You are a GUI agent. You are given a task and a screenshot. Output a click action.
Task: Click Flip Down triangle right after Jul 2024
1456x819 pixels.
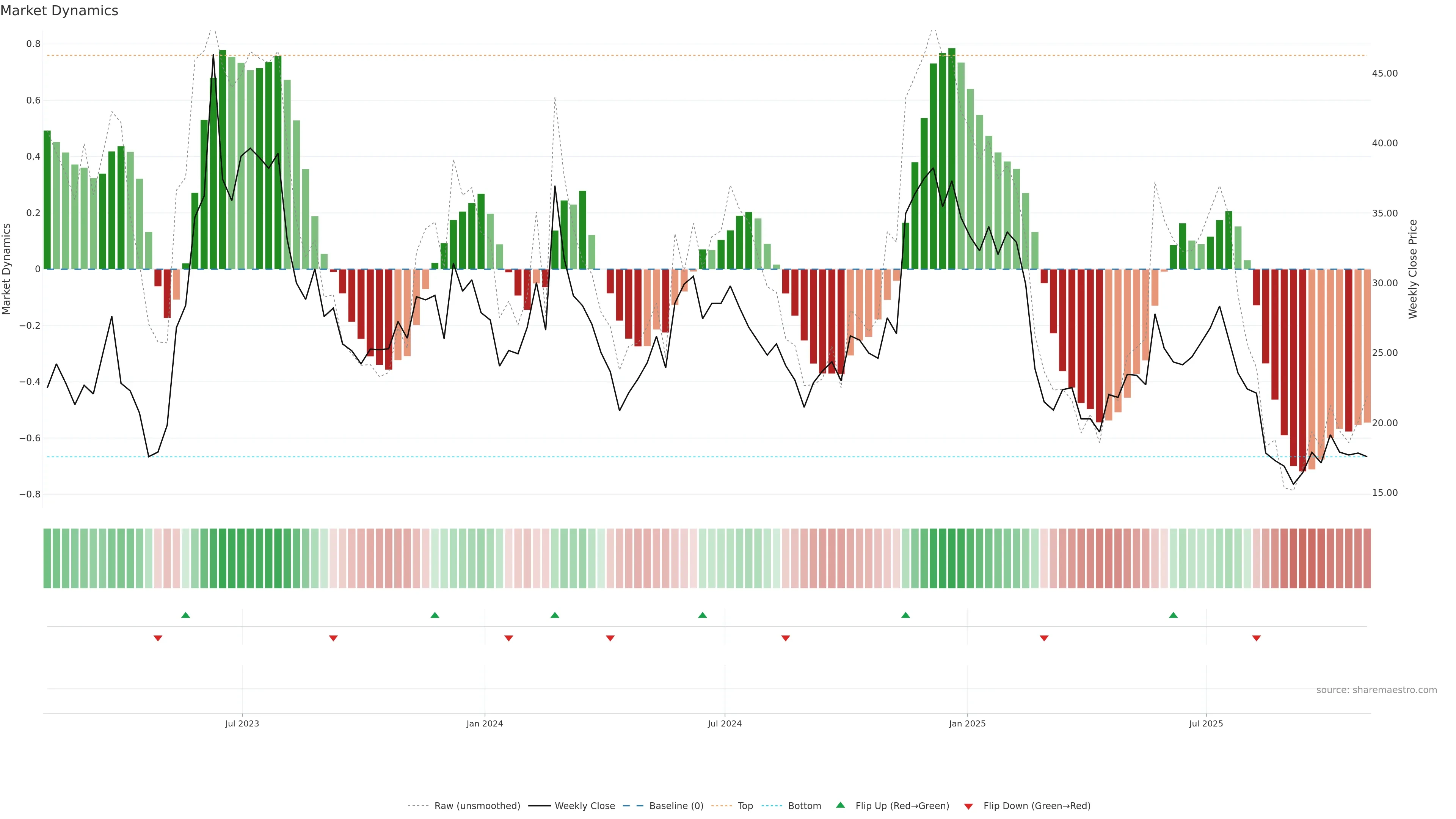coord(786,638)
